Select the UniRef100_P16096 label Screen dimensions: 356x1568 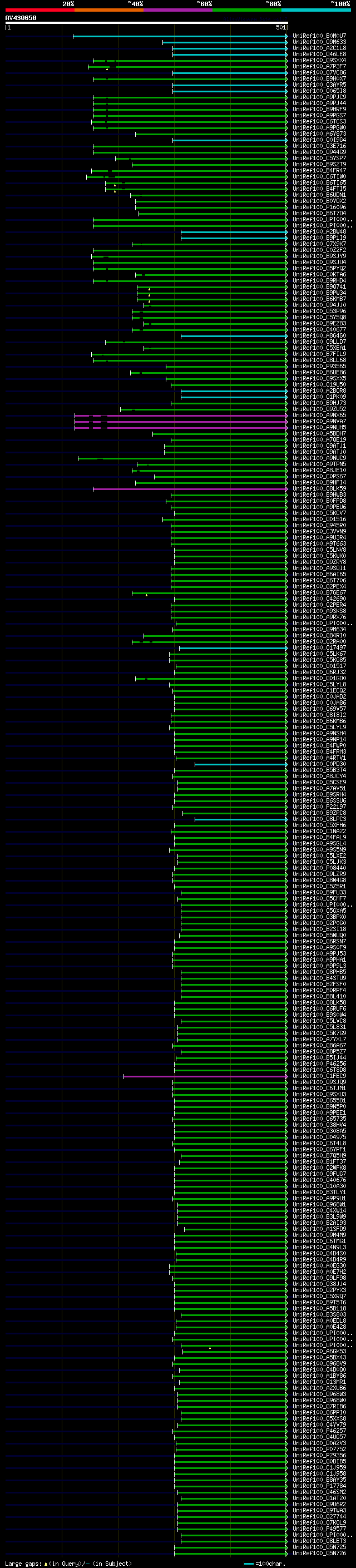[319, 207]
